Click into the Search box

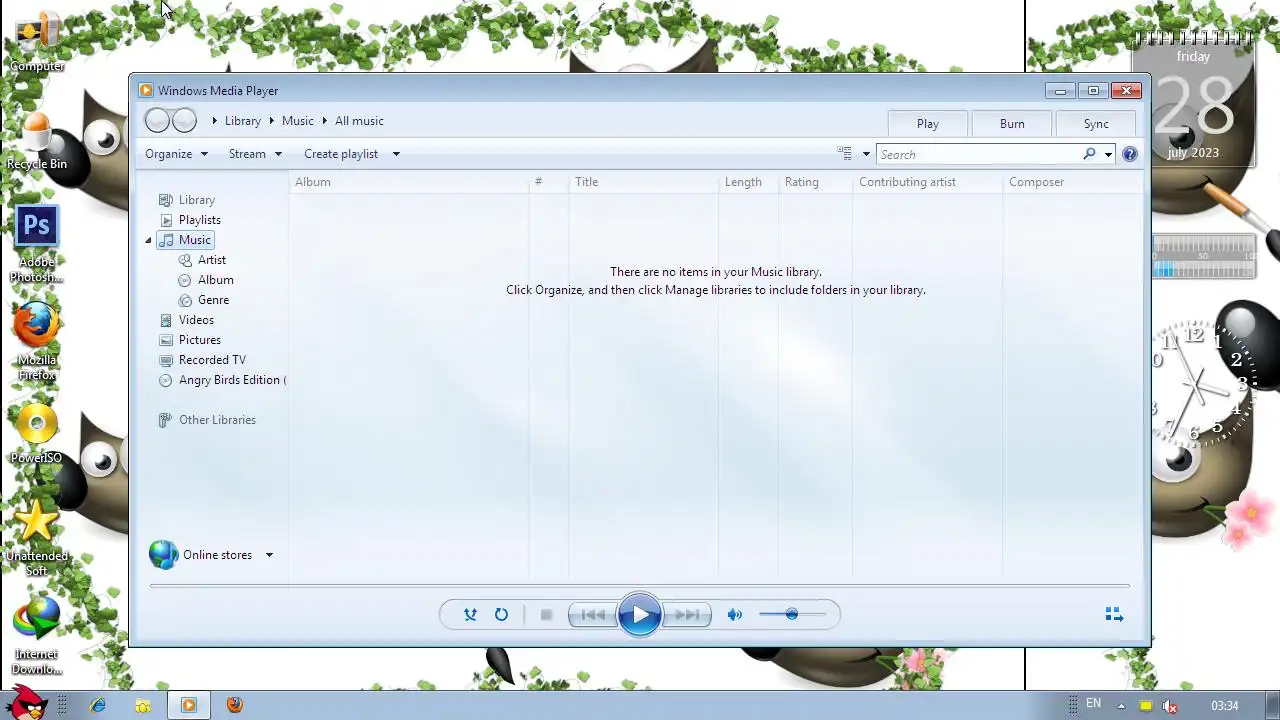pyautogui.click(x=978, y=154)
